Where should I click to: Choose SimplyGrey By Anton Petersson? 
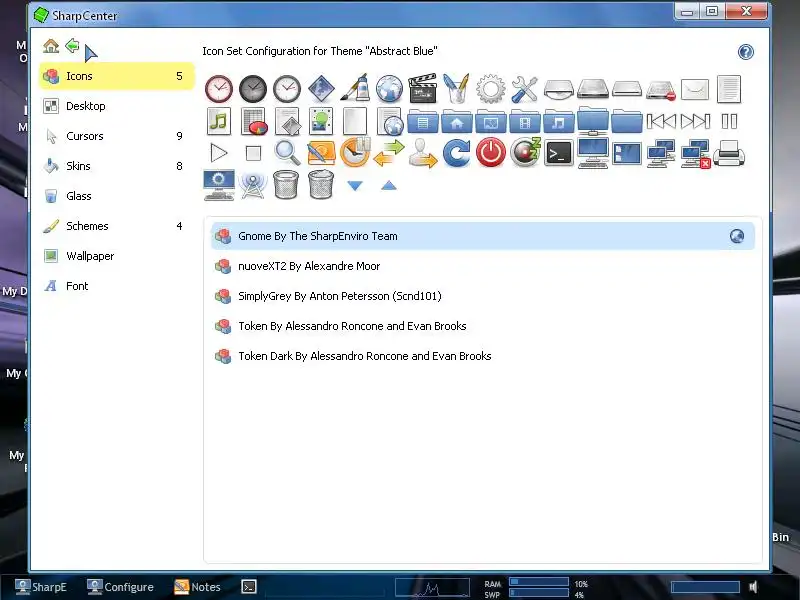[483, 296]
